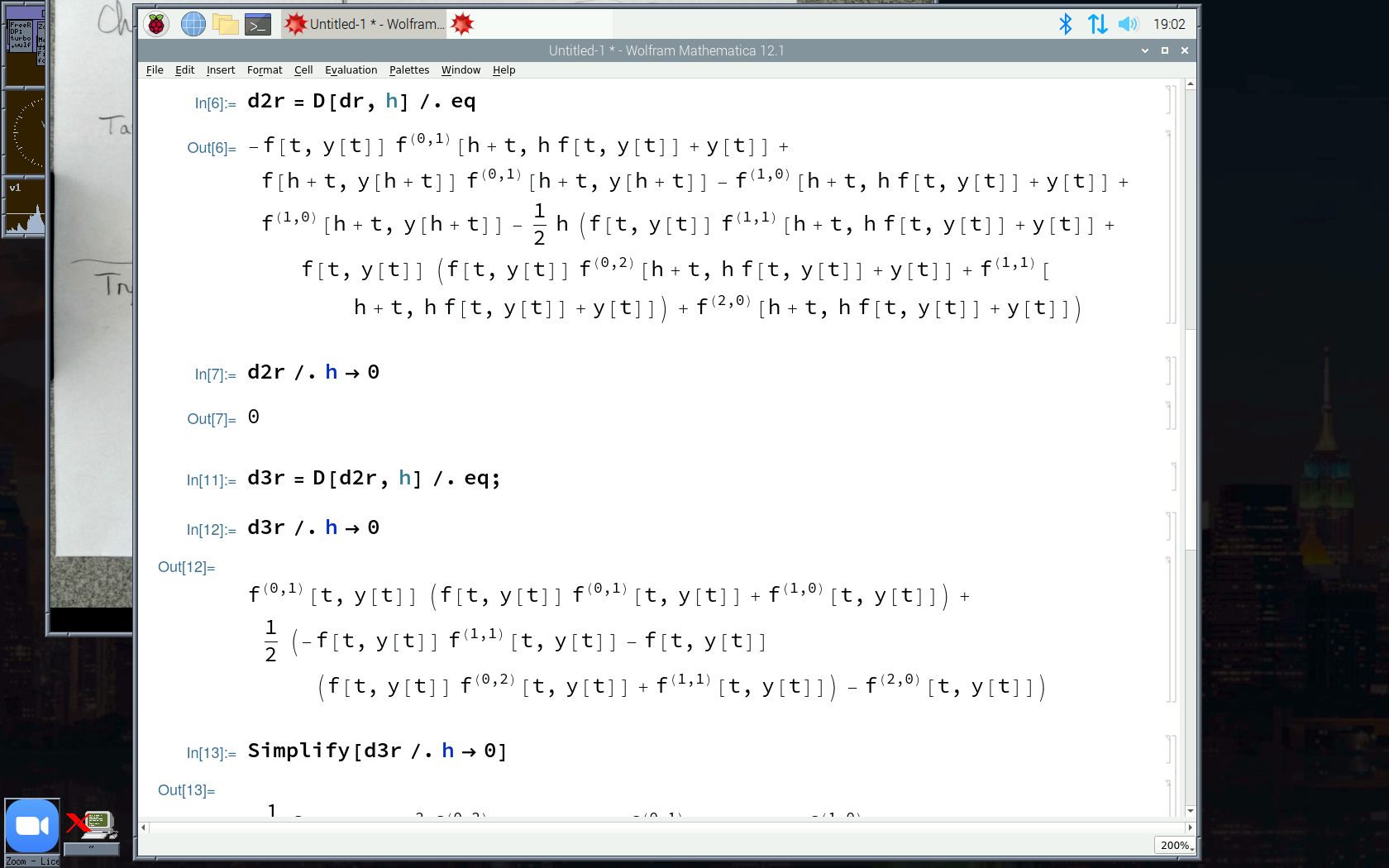Click the vertical scrollbar down arrow
Image resolution: width=1389 pixels, height=868 pixels.
1191,811
